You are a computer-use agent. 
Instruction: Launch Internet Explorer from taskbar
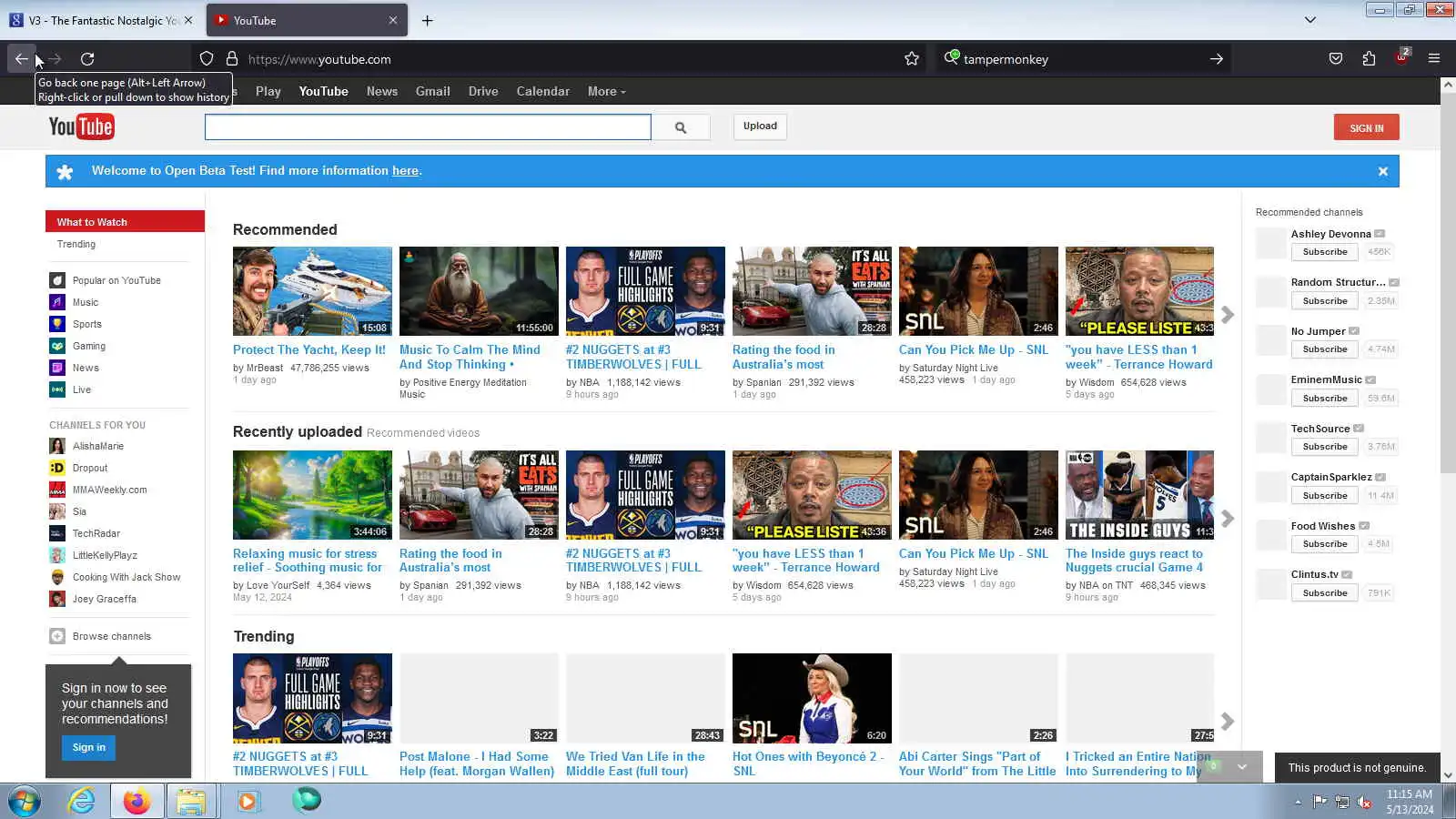click(82, 801)
